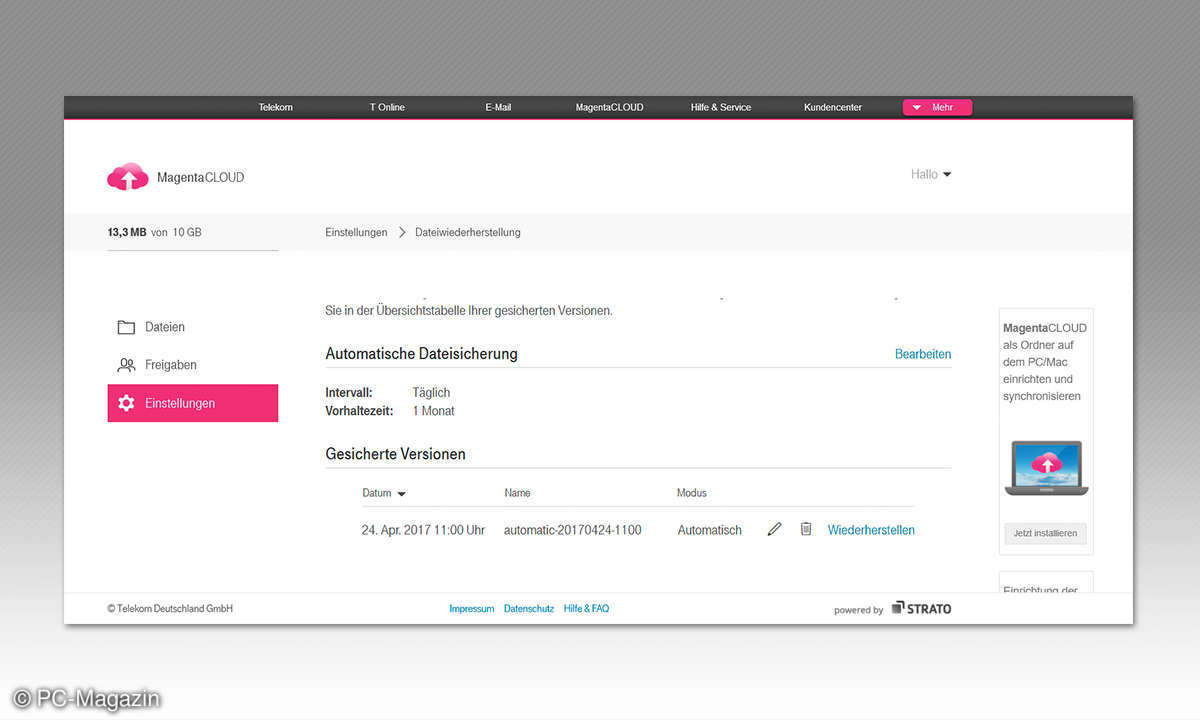Click Gesicherte Versionen heading
Screen dimensions: 1200x720
[396, 454]
